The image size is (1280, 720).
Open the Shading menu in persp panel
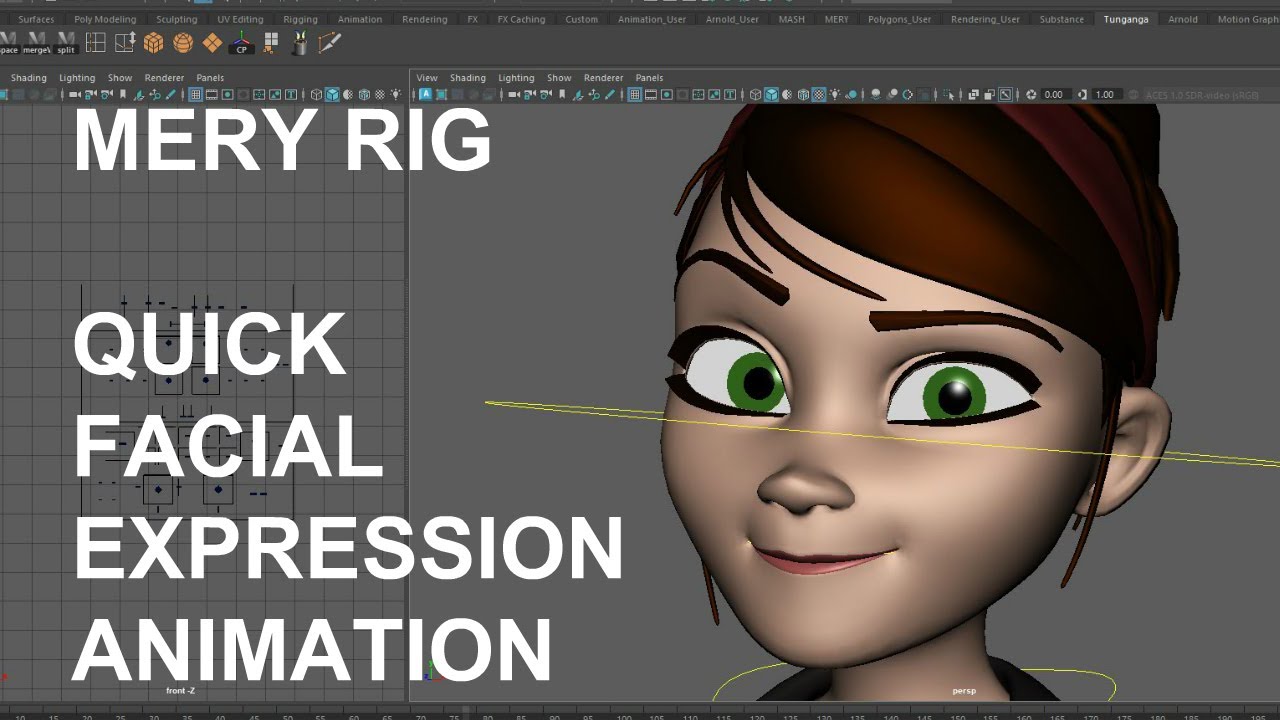pos(467,78)
